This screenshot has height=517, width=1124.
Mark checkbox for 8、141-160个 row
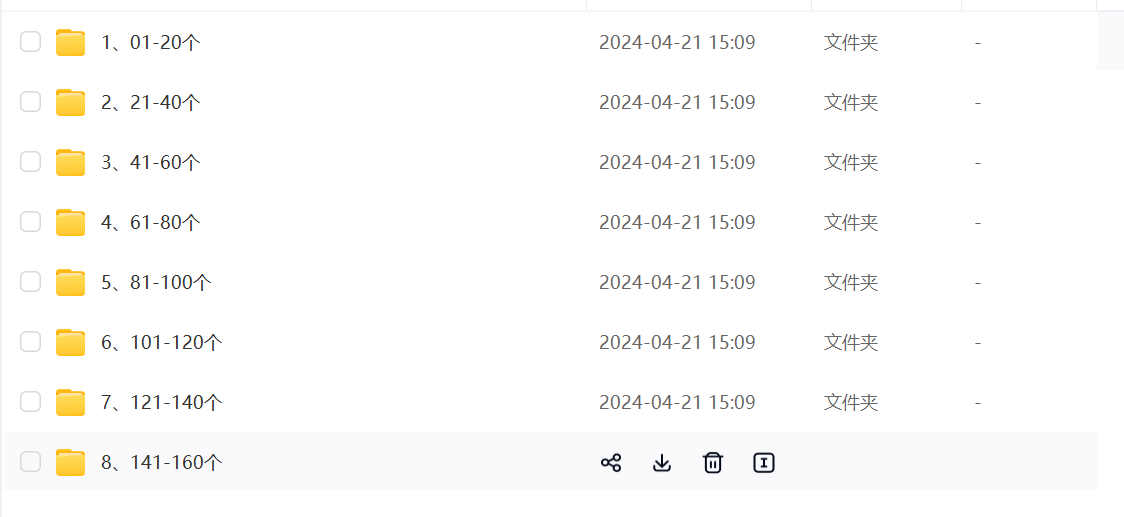[31, 462]
